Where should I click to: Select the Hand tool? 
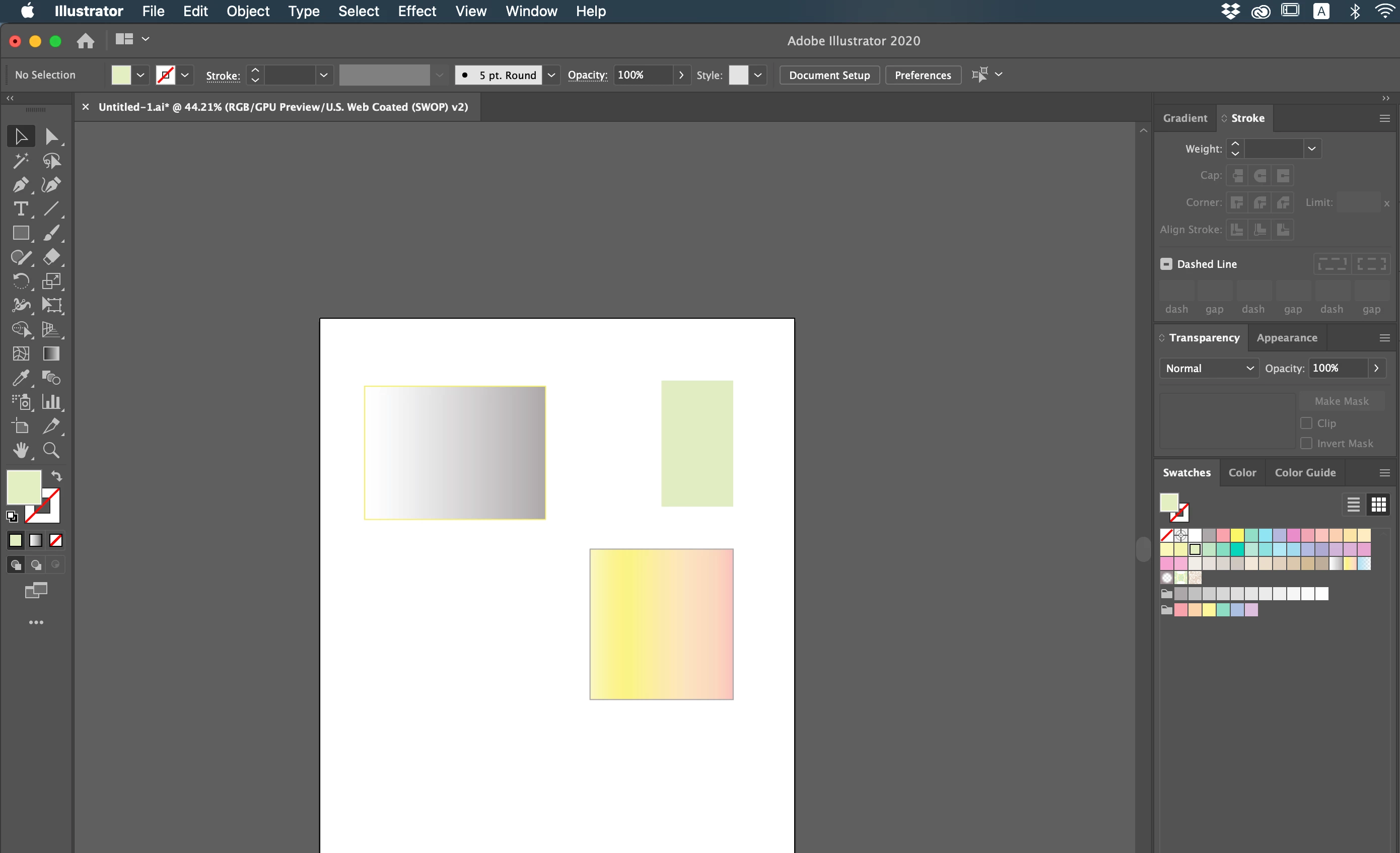21,450
